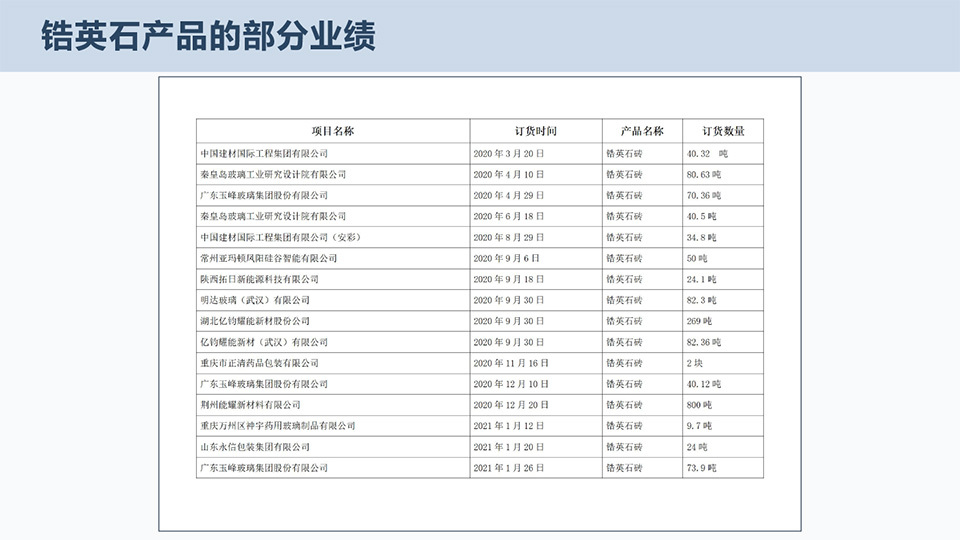The image size is (960, 540).
Task: Select the quantity "82.36吨"
Action: pyautogui.click(x=703, y=342)
